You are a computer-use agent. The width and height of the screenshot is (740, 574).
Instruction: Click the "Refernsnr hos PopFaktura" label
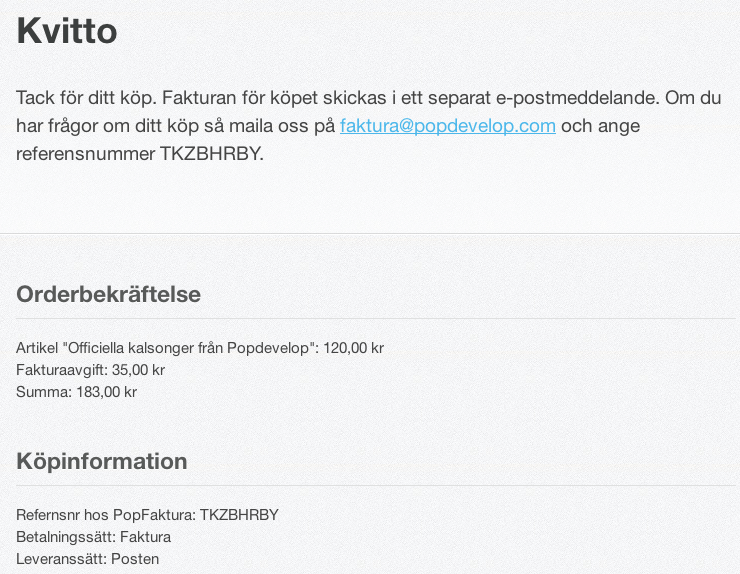[106, 515]
